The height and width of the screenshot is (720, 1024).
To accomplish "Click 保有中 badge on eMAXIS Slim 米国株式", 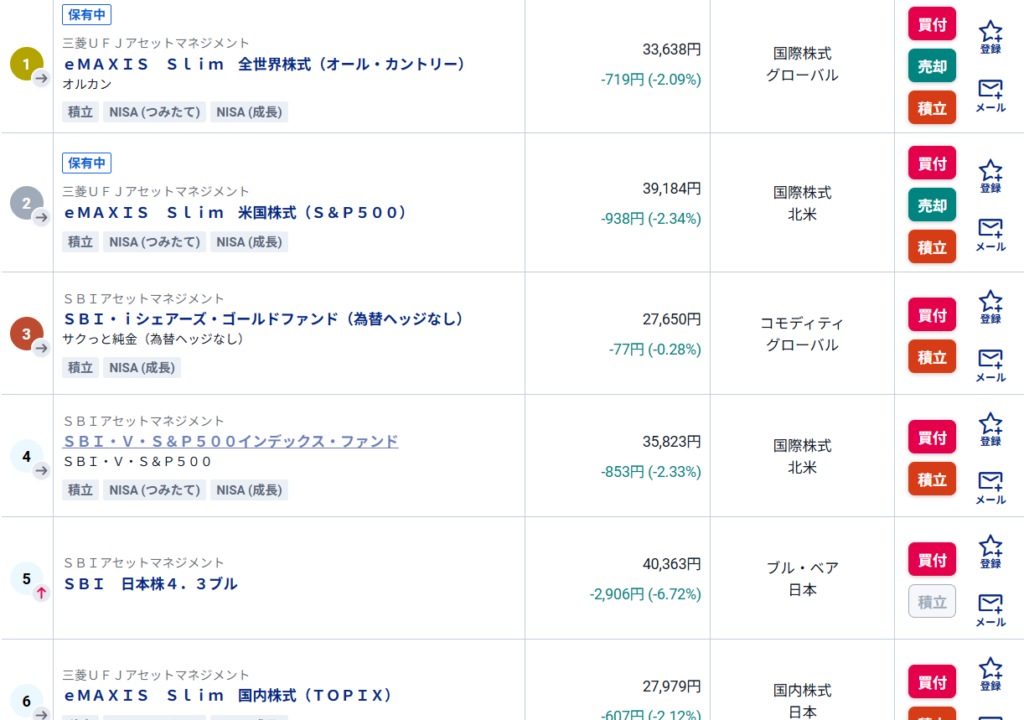I will coord(87,163).
